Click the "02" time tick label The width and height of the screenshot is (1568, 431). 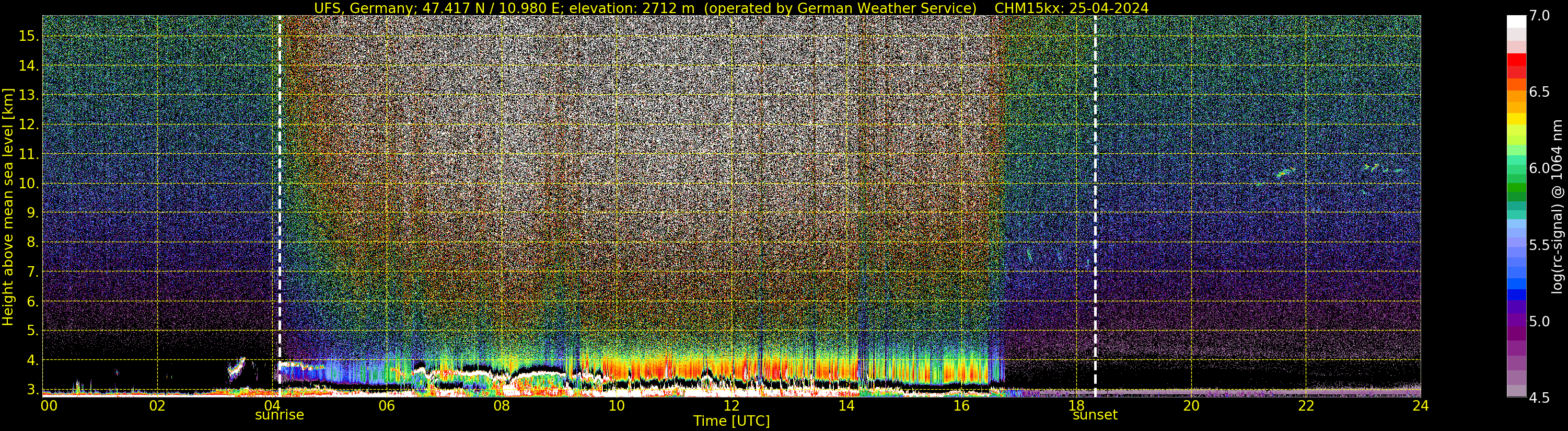[157, 406]
